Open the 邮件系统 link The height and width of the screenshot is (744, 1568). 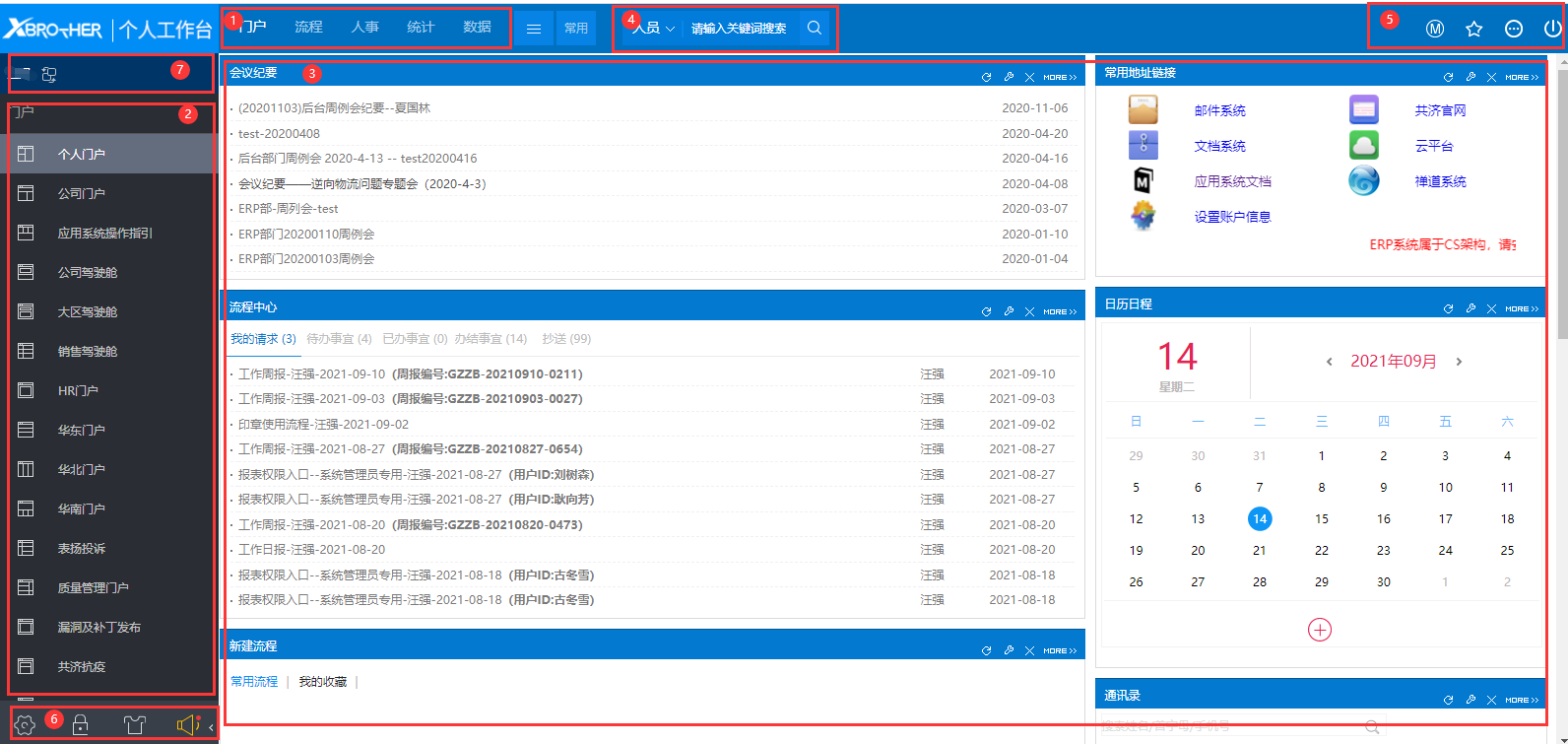tap(1219, 110)
